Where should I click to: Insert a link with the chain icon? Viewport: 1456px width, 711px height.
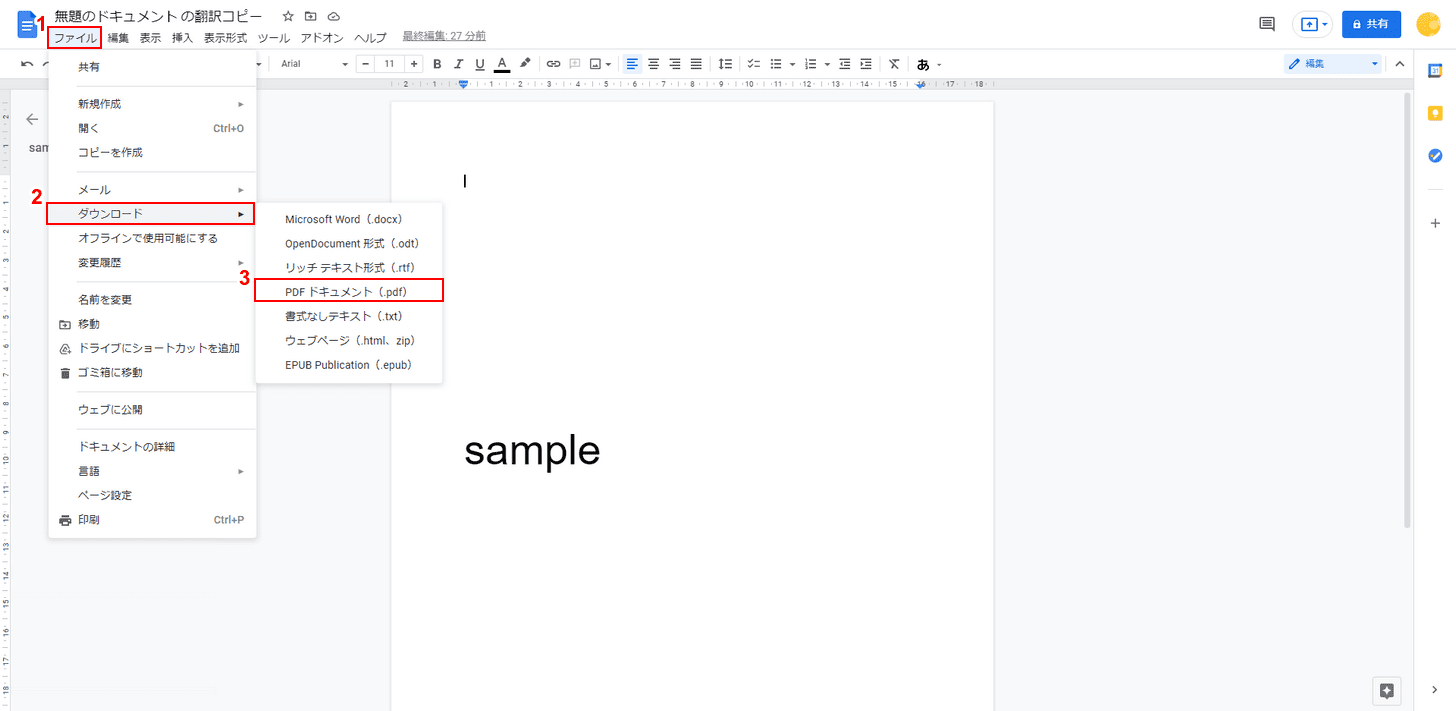pyautogui.click(x=553, y=64)
